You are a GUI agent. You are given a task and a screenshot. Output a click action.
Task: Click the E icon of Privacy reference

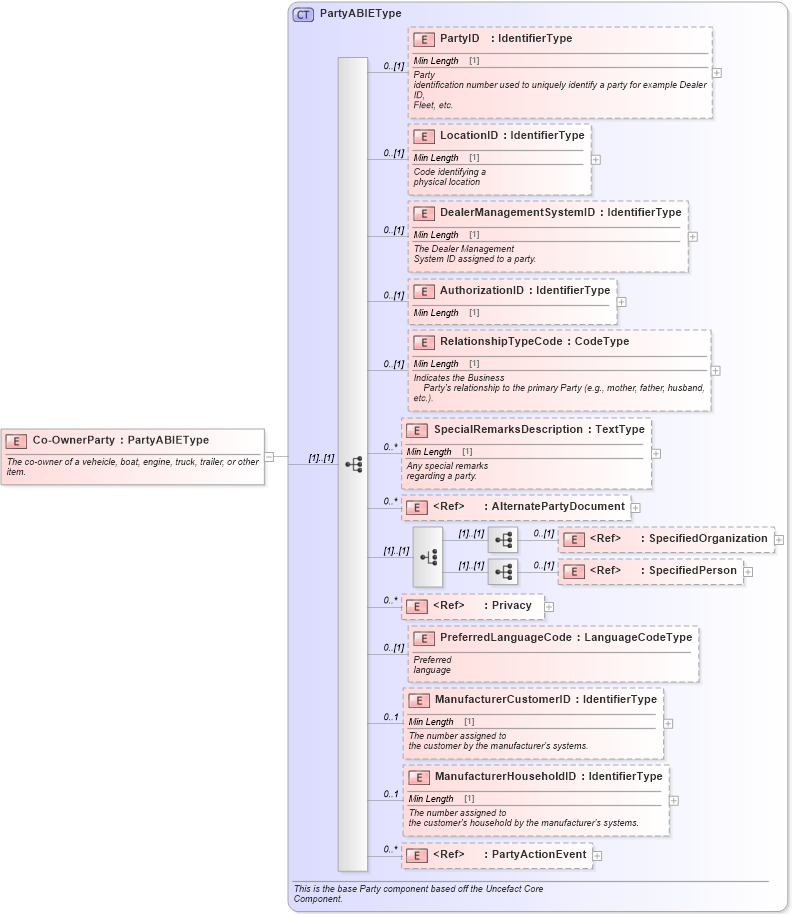417,607
